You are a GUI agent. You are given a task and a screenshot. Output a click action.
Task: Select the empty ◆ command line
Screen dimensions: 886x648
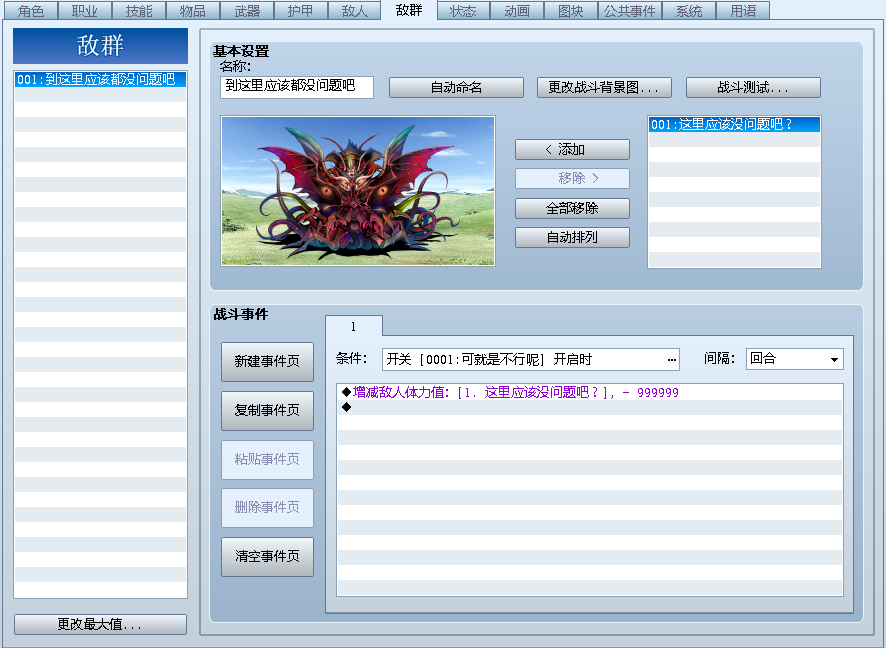590,407
